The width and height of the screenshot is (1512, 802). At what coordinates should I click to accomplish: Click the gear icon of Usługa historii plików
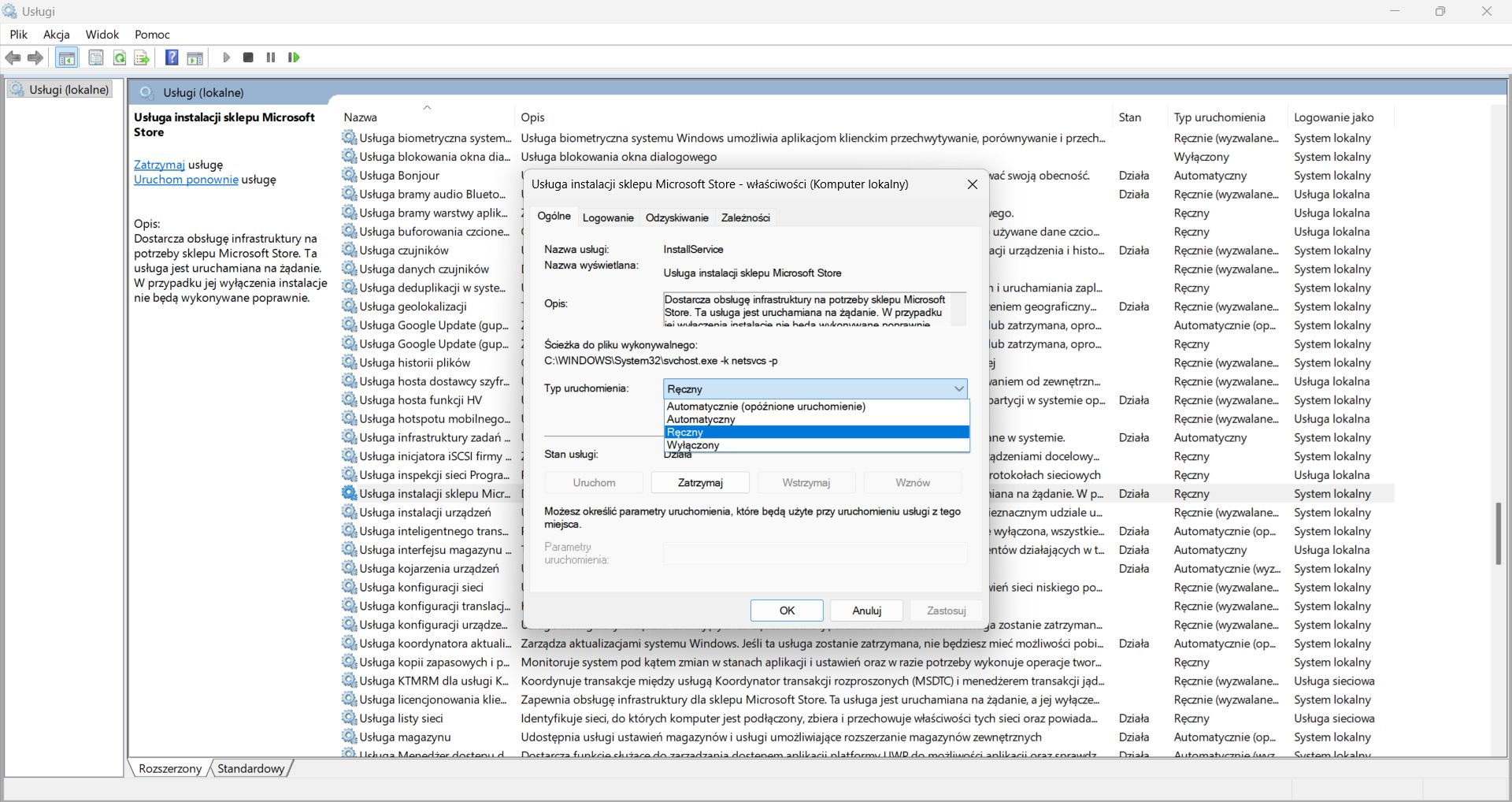coord(349,362)
